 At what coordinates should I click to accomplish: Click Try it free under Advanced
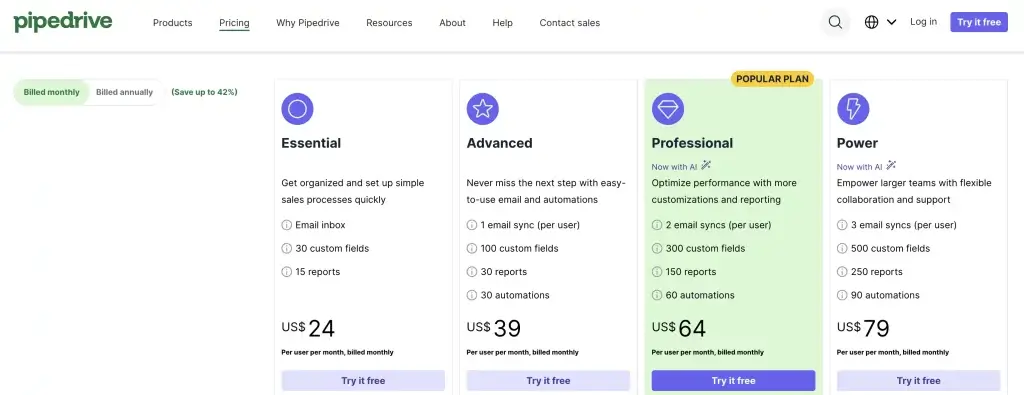(549, 381)
